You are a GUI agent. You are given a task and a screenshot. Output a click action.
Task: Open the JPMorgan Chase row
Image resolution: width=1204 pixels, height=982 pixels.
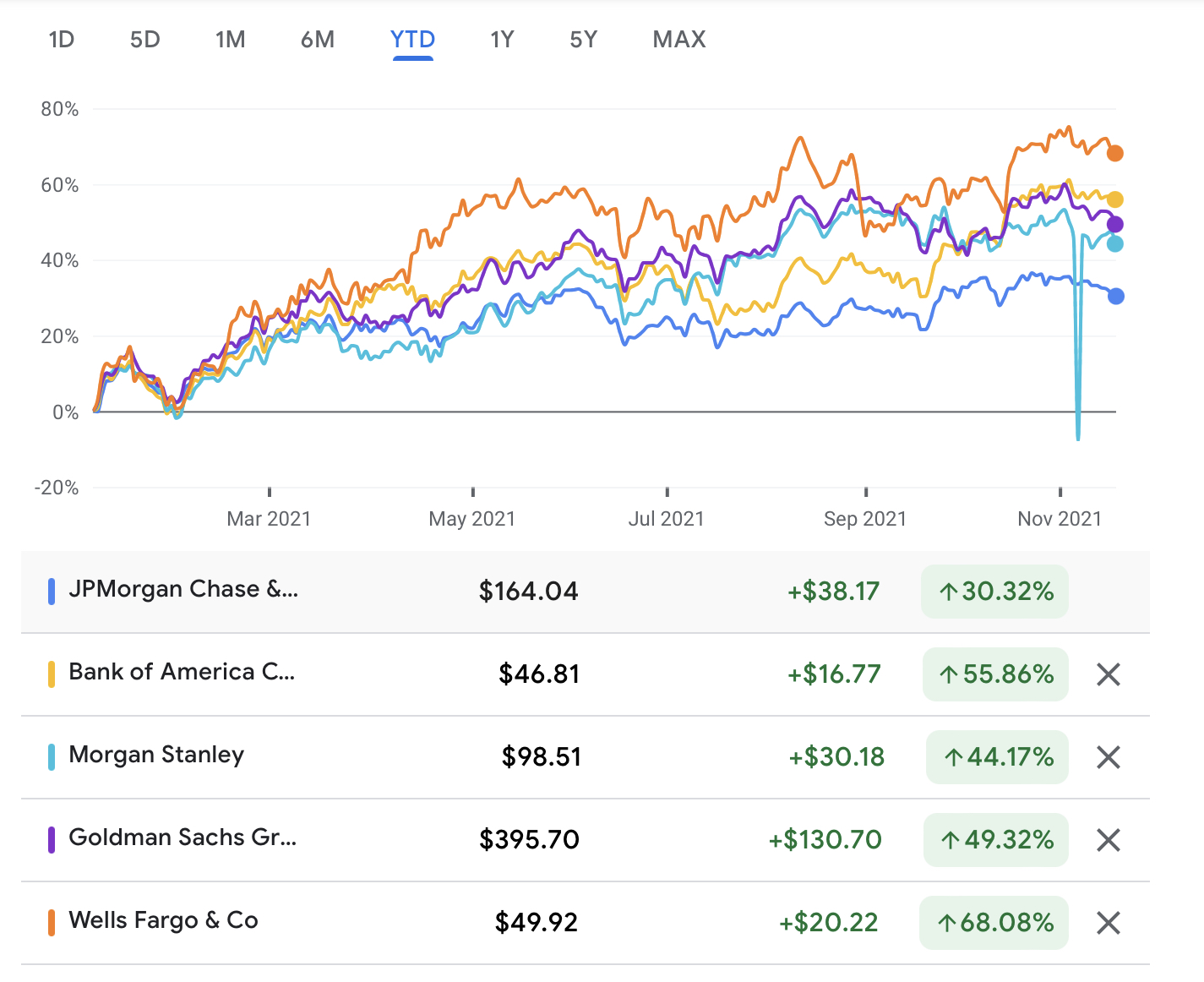click(x=586, y=592)
